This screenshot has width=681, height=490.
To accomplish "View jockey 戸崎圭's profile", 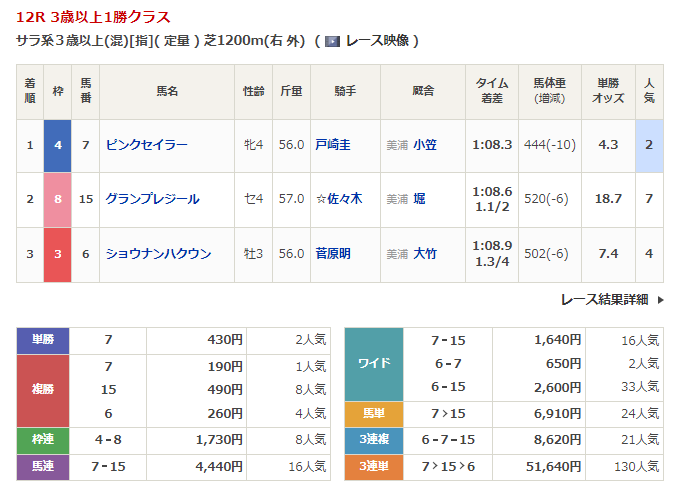I will click(332, 145).
